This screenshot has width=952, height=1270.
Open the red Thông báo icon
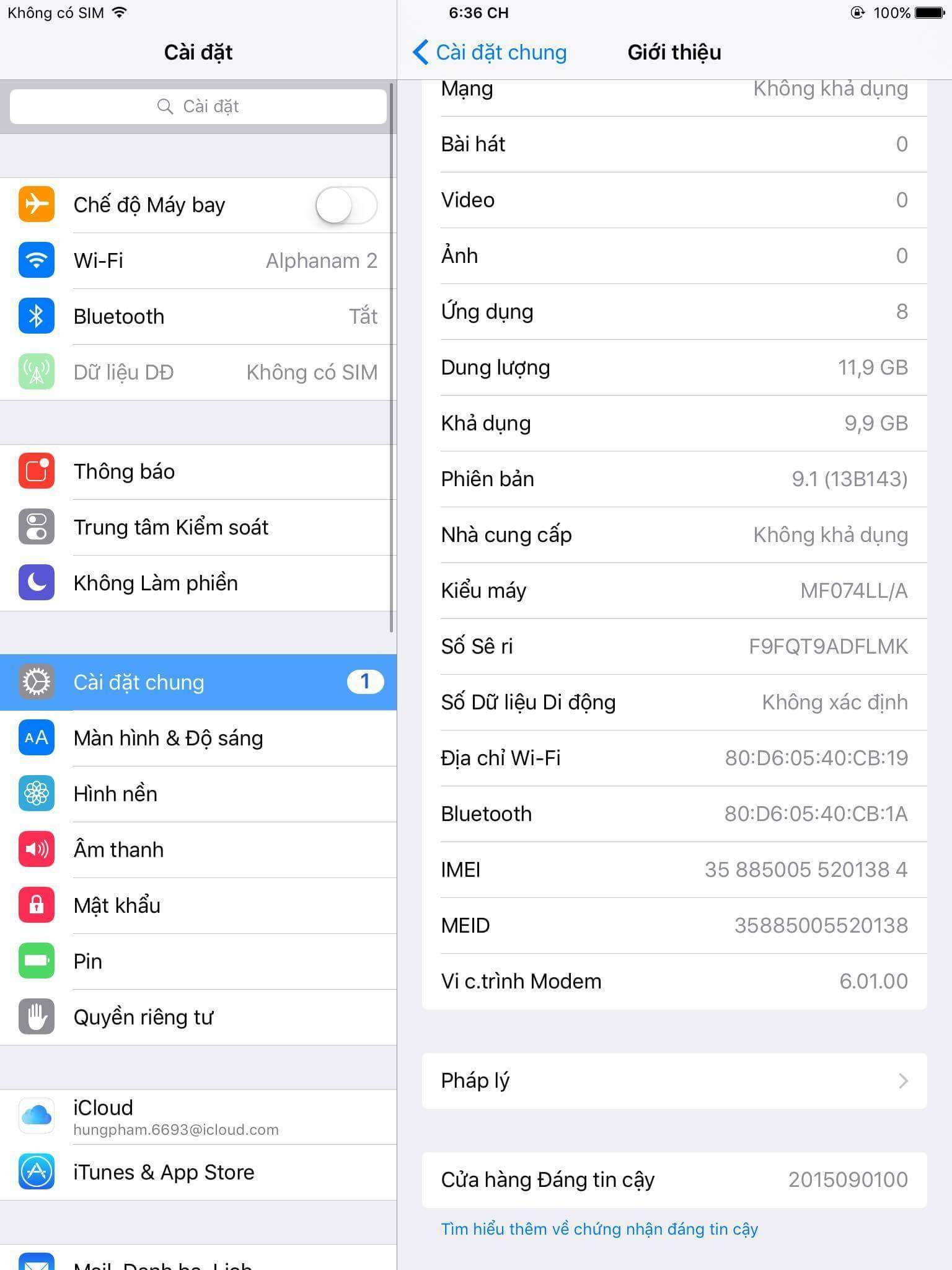[37, 471]
